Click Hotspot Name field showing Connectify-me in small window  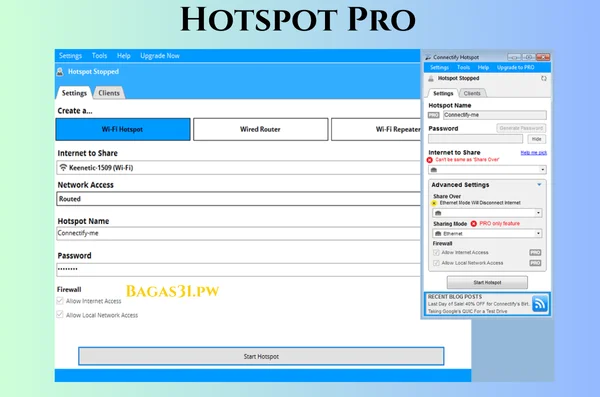[x=495, y=115]
